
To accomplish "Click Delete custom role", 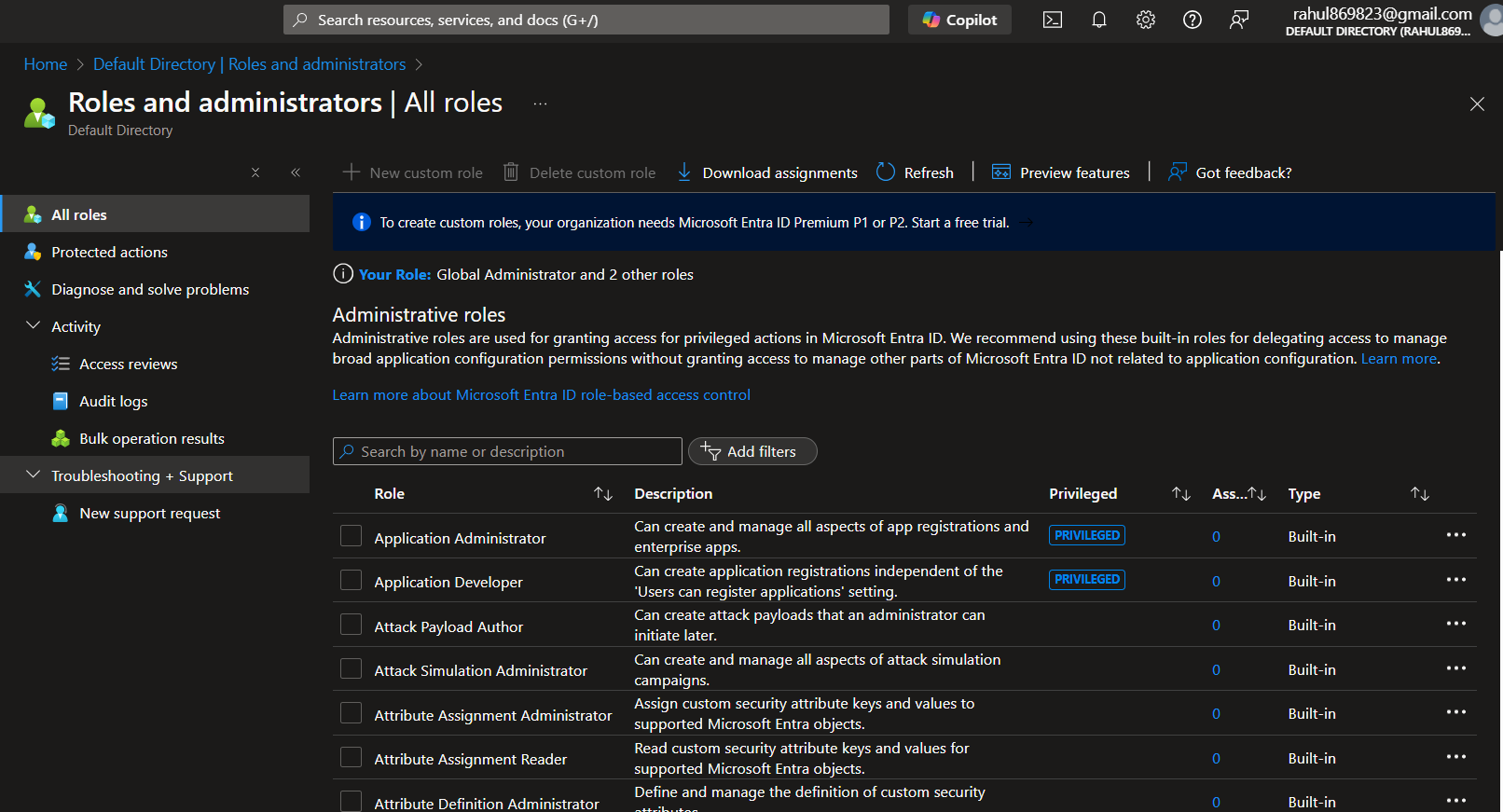I will coord(579,172).
